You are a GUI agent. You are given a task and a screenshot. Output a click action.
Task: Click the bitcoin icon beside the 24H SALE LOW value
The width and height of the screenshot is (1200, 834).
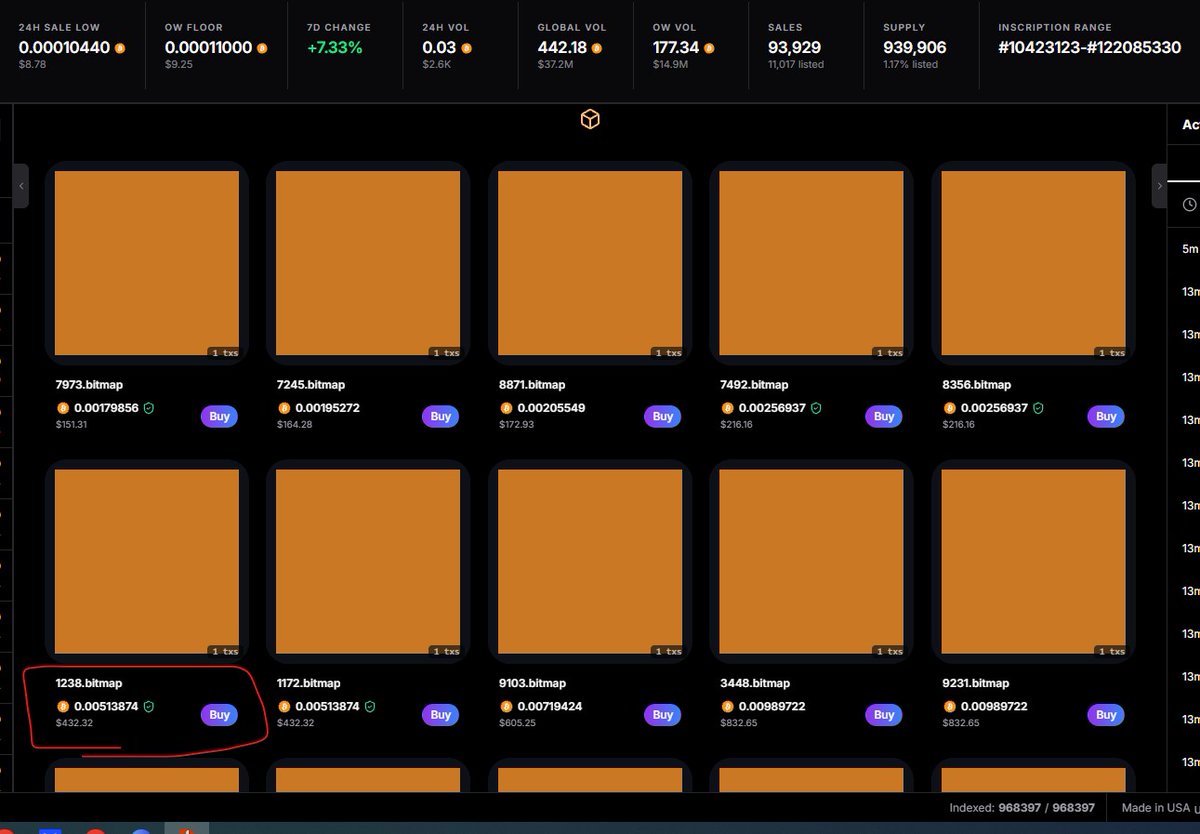[120, 48]
